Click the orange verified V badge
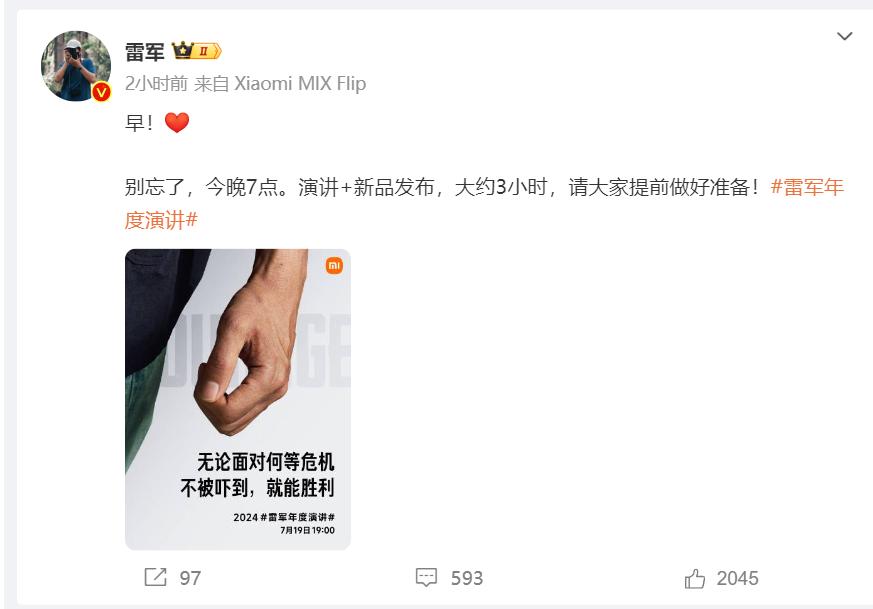This screenshot has width=873, height=609. point(101,92)
